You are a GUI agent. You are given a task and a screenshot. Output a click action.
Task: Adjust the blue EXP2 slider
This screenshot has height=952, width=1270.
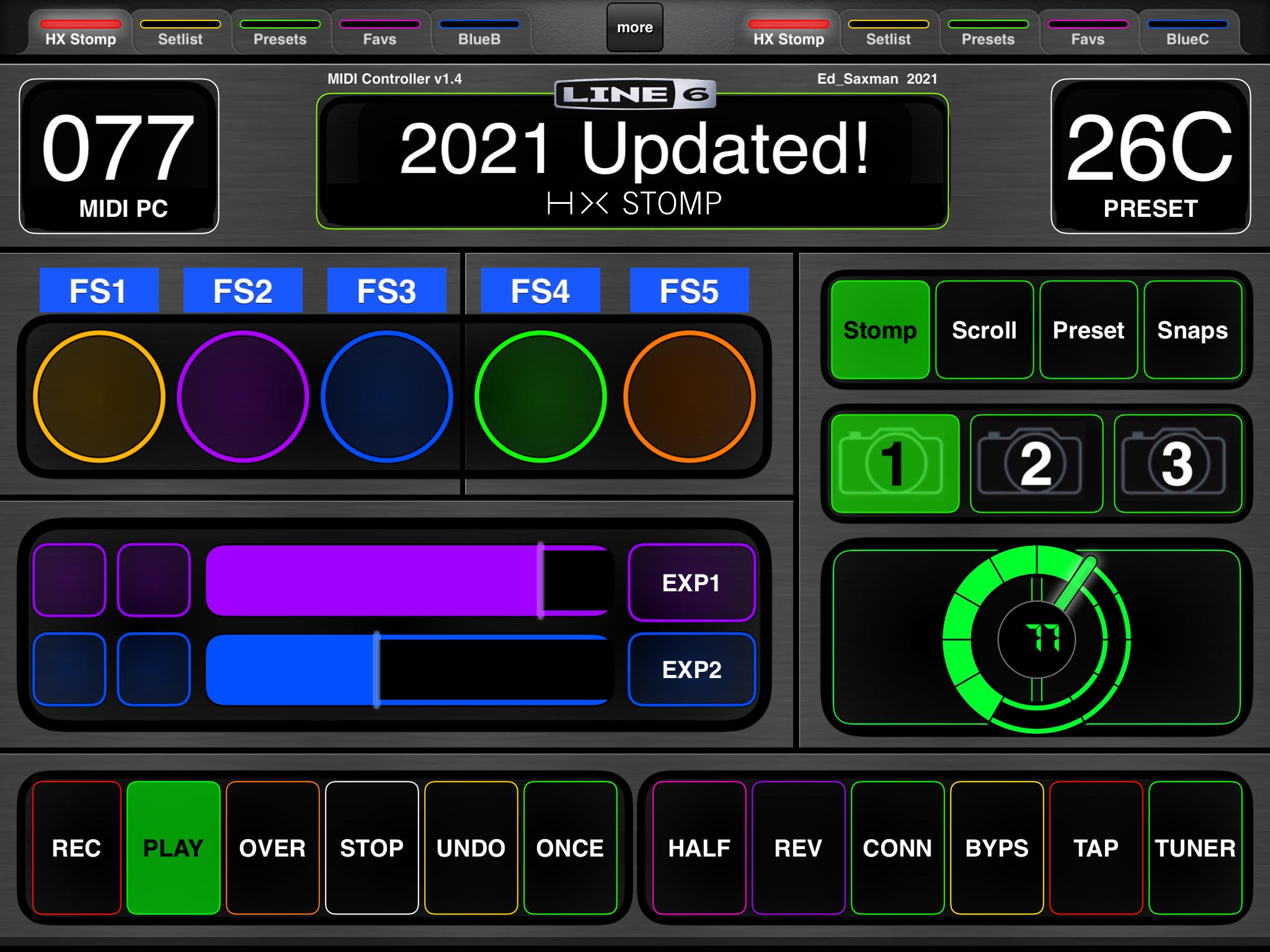[x=409, y=669]
